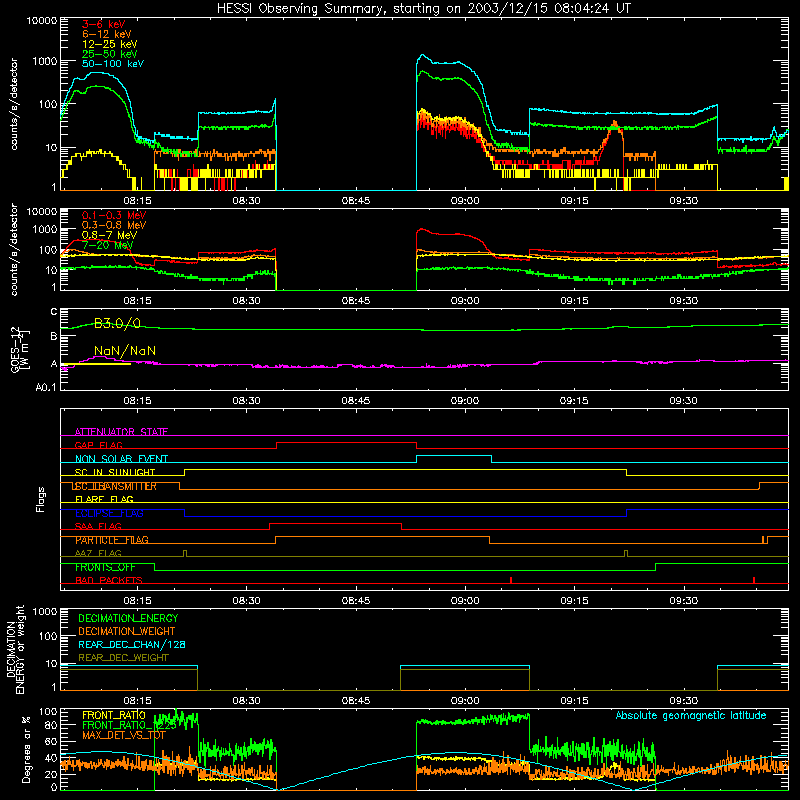Select the ATTENUATOR_STATE flag label

pyautogui.click(x=121, y=432)
